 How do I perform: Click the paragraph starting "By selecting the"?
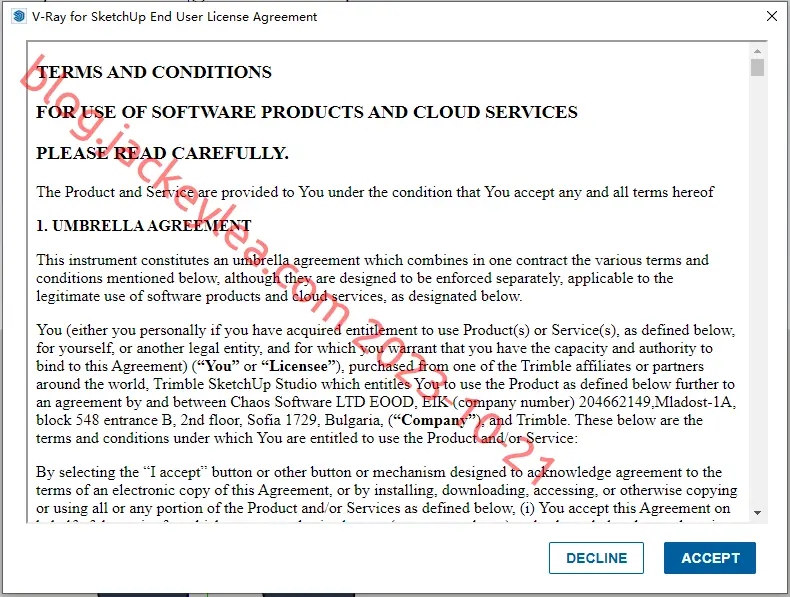(386, 494)
